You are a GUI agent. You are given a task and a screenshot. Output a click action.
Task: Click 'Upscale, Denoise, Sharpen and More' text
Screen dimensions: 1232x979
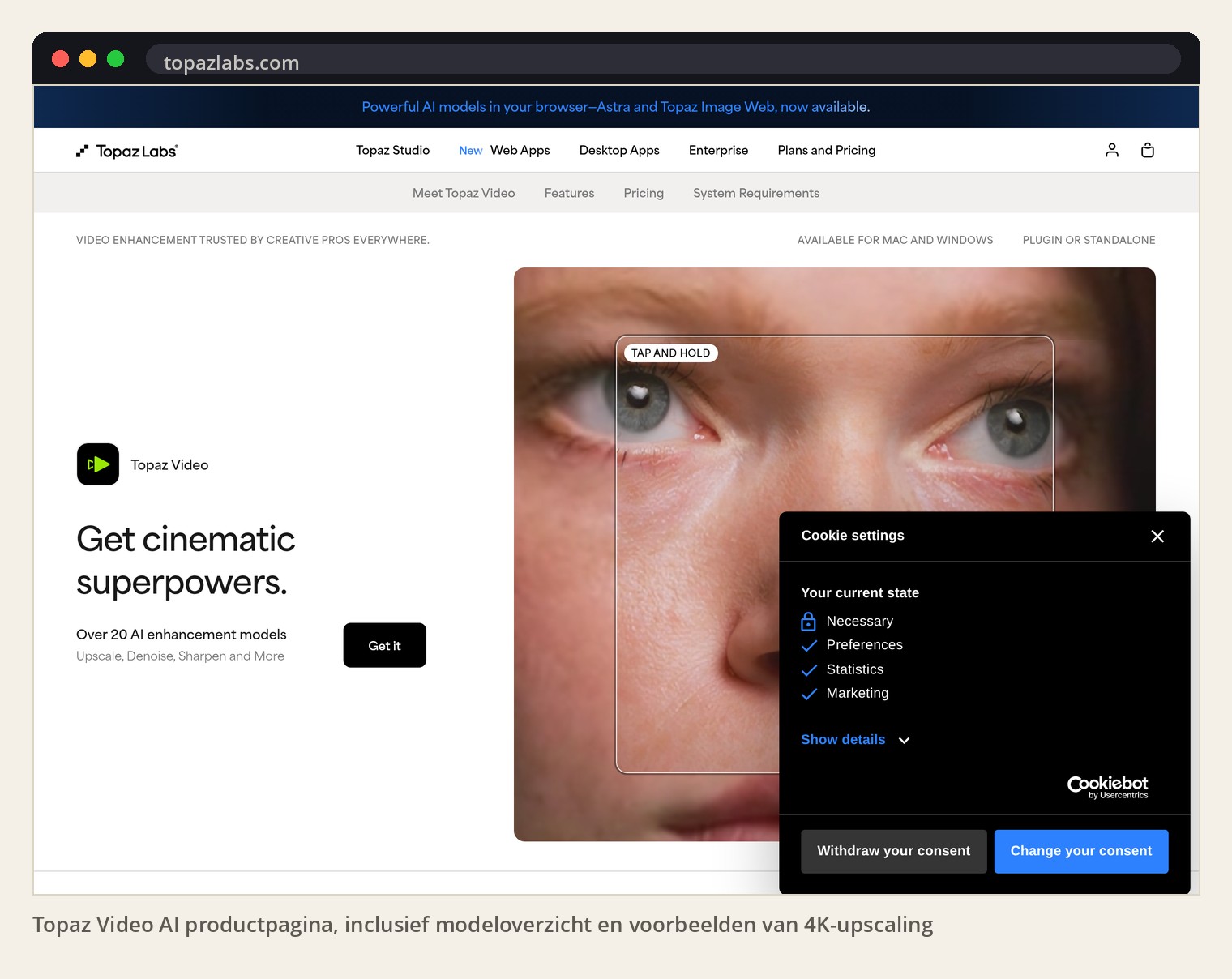pyautogui.click(x=180, y=656)
